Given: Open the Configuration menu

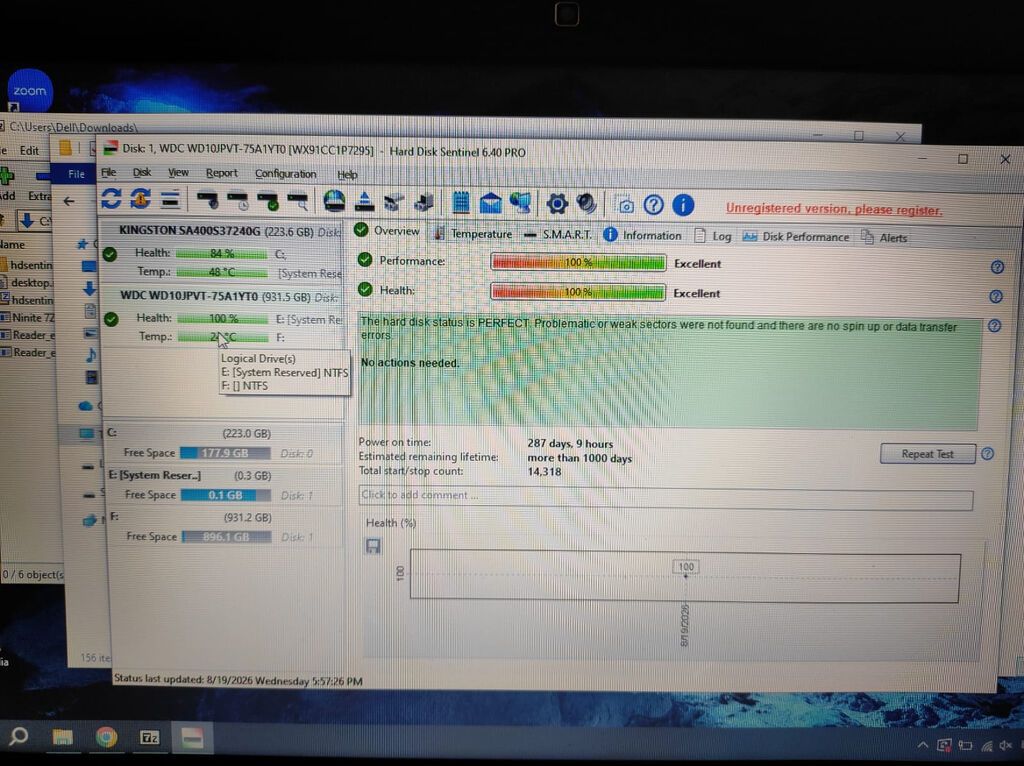Looking at the screenshot, I should (x=285, y=174).
